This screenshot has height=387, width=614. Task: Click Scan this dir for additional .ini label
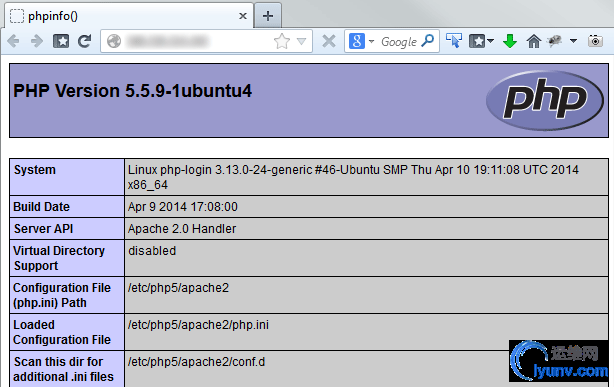pos(63,369)
